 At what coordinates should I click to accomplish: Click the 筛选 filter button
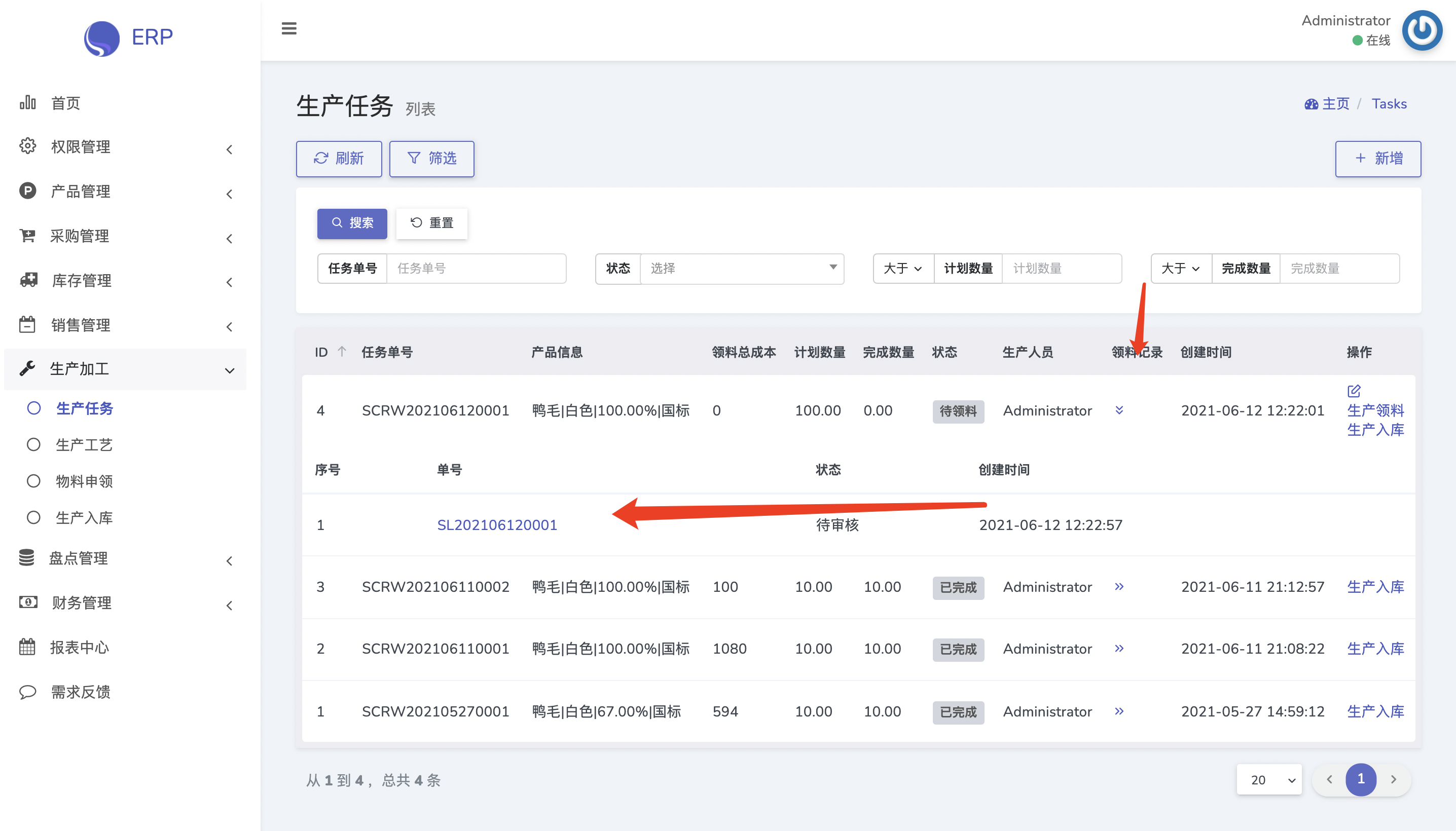click(431, 159)
